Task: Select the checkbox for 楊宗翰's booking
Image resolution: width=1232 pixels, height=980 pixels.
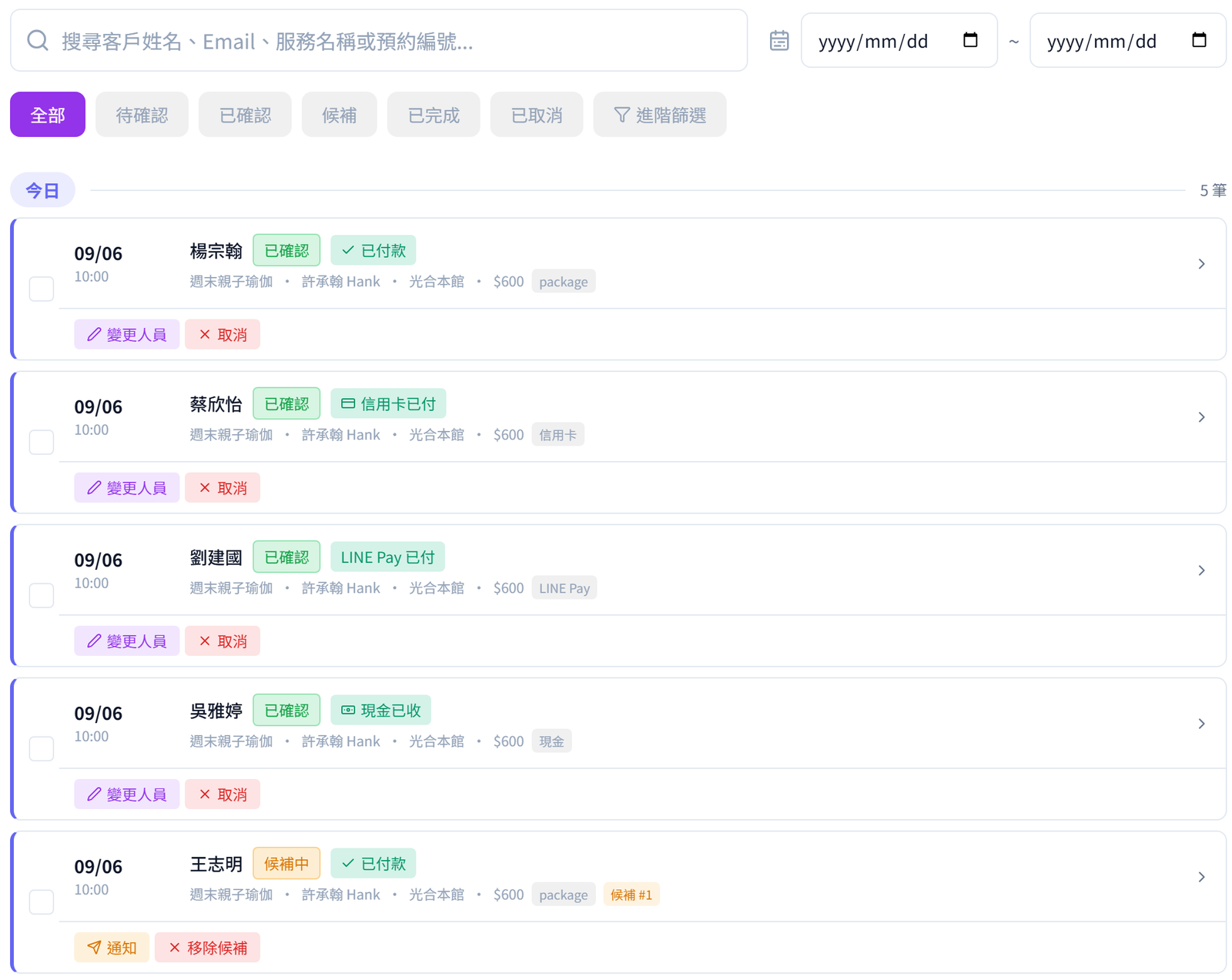Action: (x=42, y=289)
